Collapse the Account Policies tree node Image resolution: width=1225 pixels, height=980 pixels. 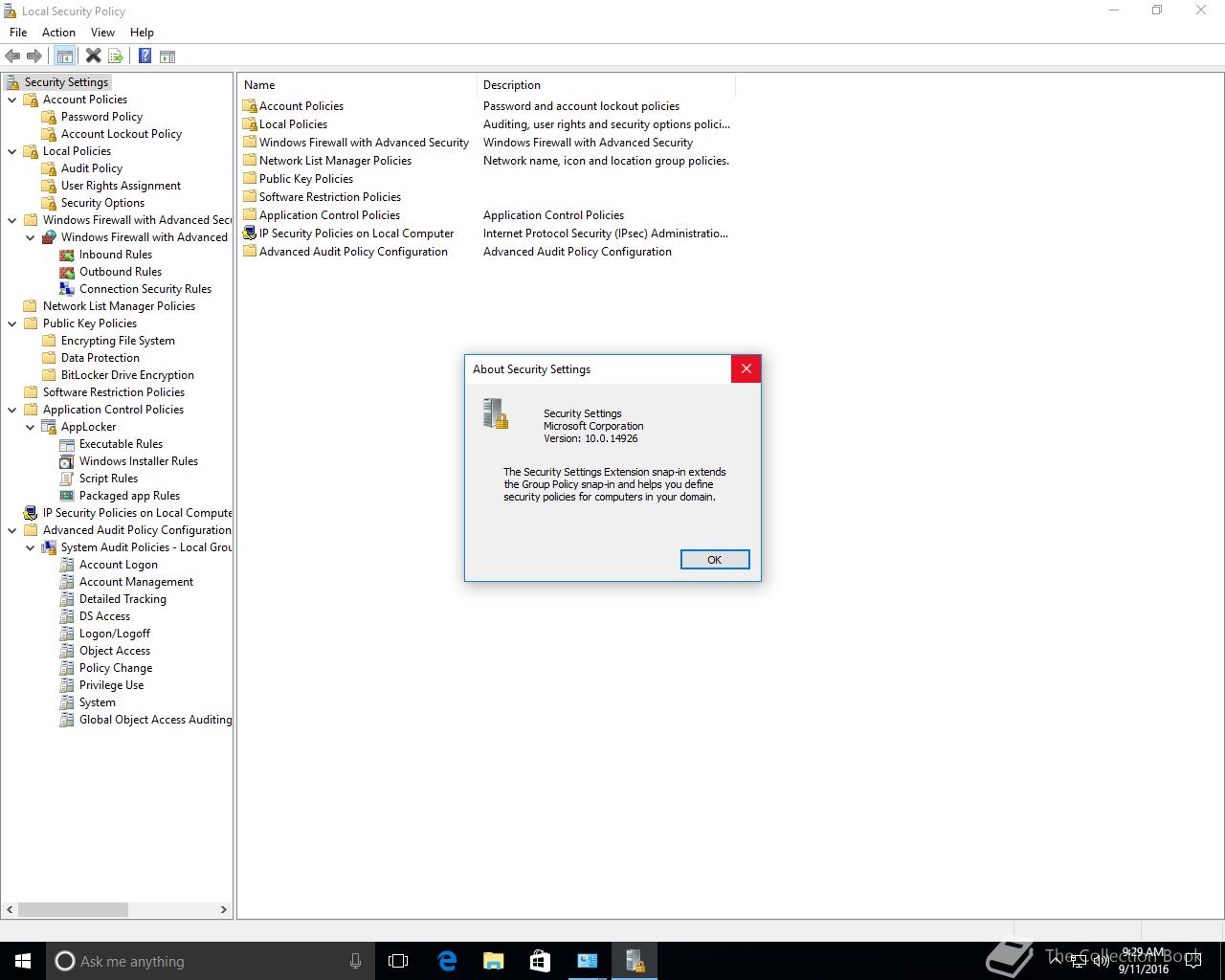(x=12, y=100)
